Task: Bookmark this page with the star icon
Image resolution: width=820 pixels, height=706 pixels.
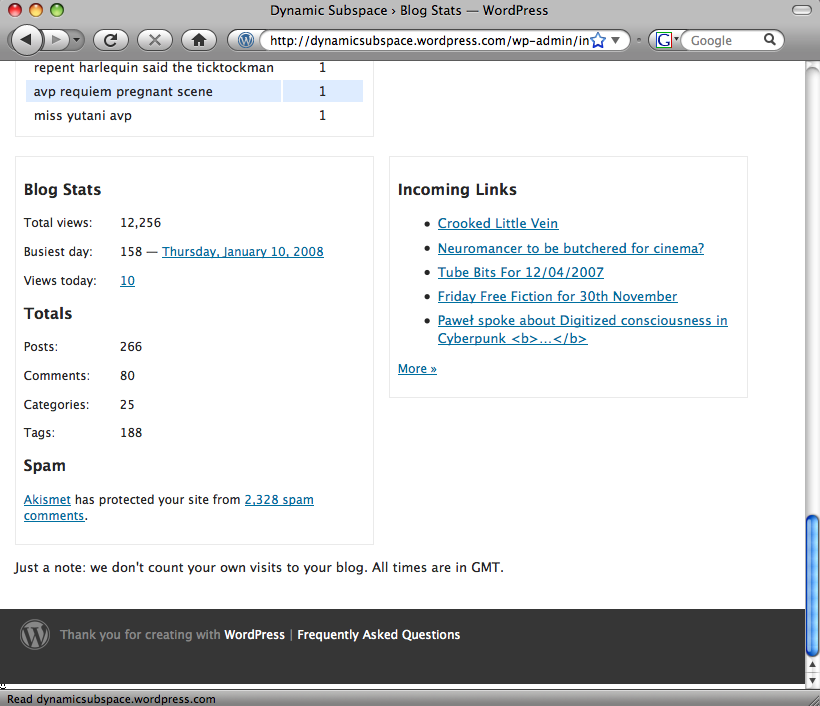Action: tap(598, 40)
